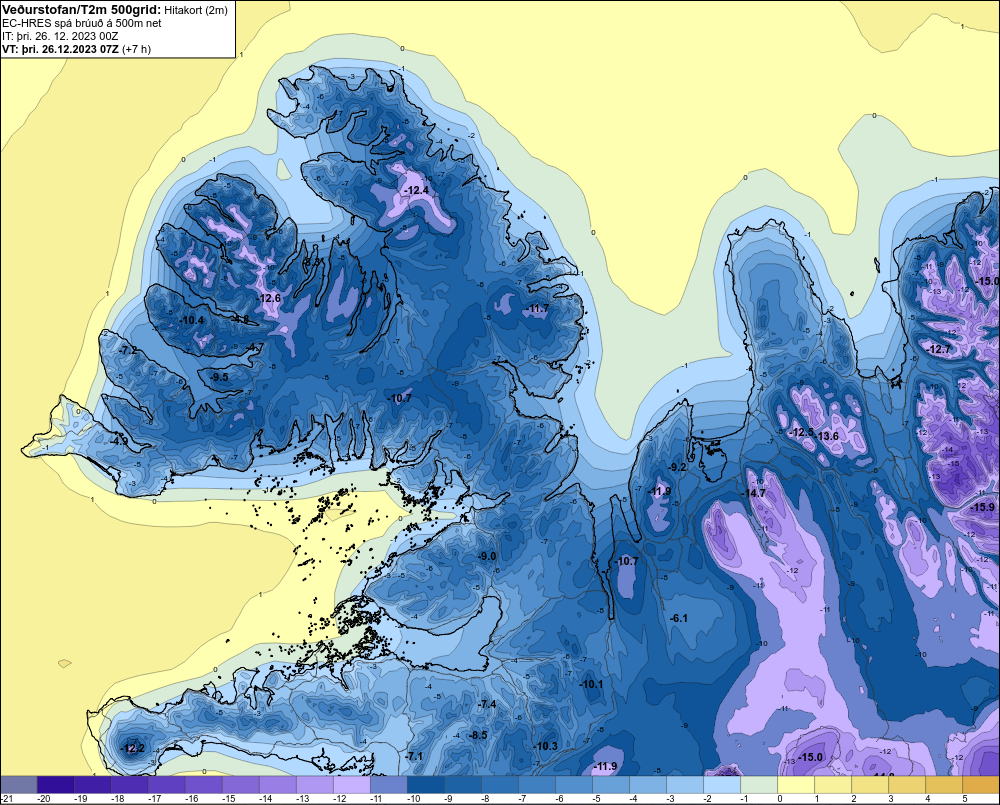Image resolution: width=1000 pixels, height=805 pixels.
Task: Click the -13.6 temperature label
Action: tap(827, 436)
